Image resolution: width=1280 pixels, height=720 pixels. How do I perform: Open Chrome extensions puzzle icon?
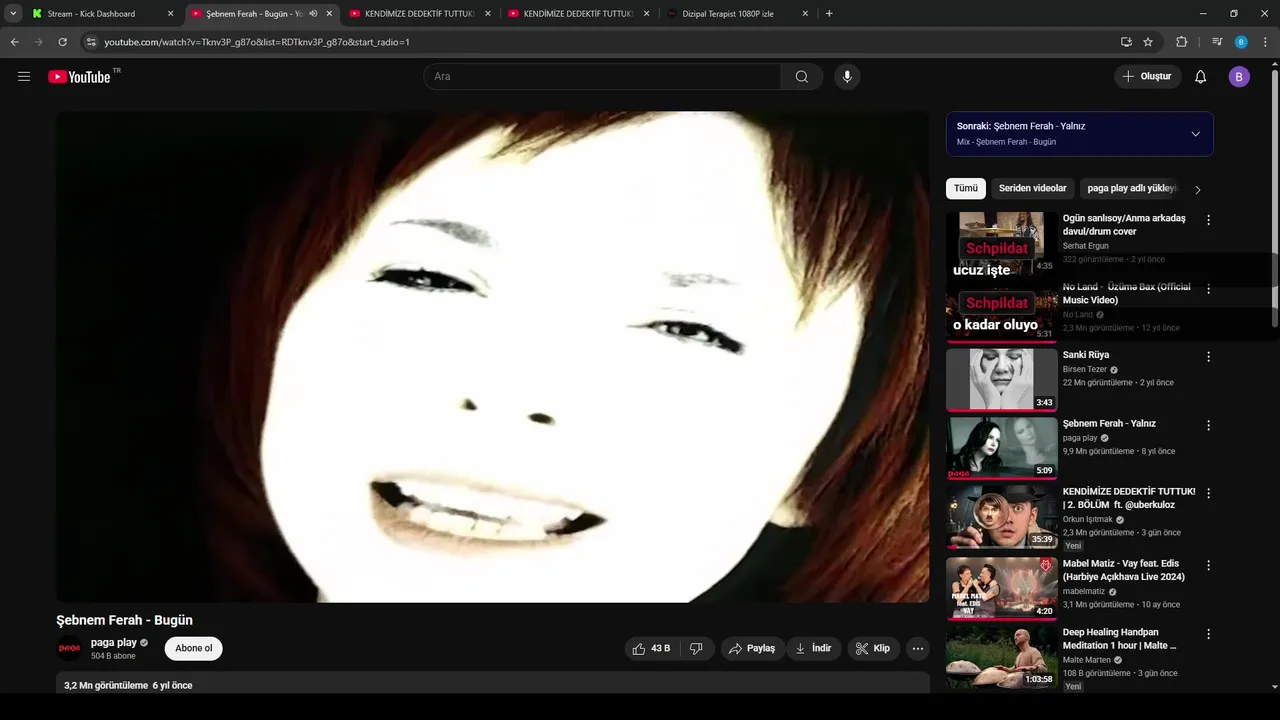pyautogui.click(x=1181, y=42)
